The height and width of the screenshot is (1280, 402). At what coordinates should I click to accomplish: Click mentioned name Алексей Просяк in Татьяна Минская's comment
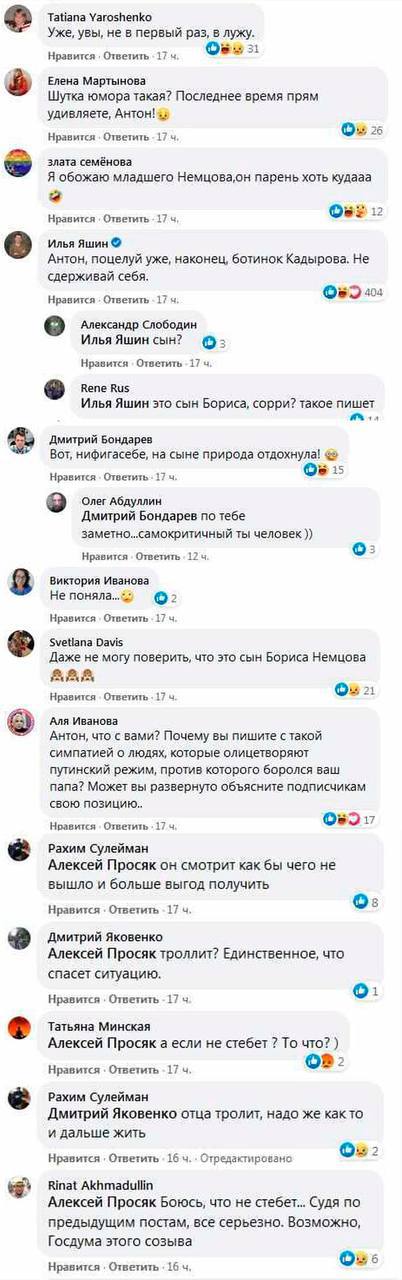[x=102, y=1043]
